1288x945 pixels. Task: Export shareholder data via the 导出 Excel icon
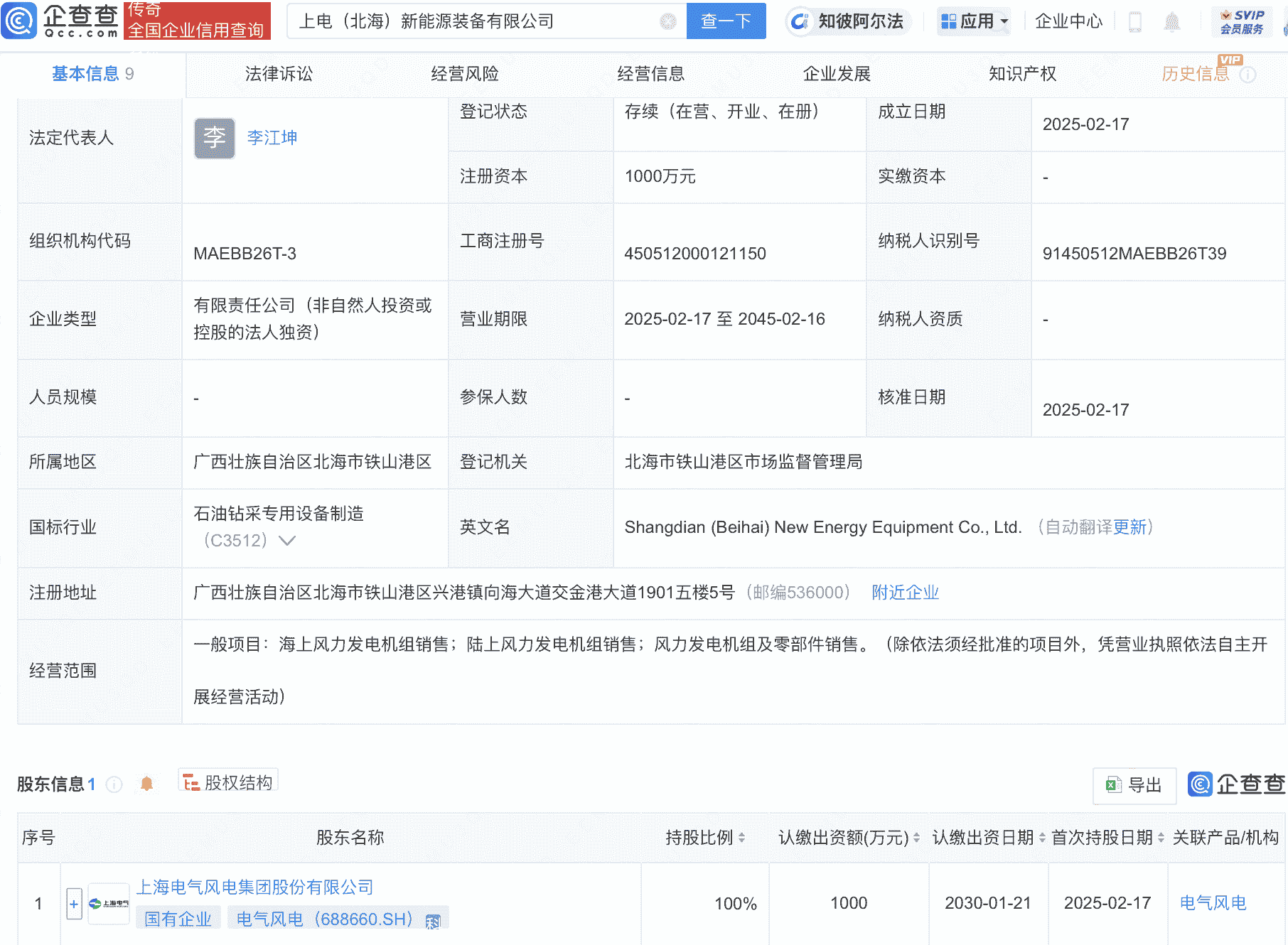1134,784
